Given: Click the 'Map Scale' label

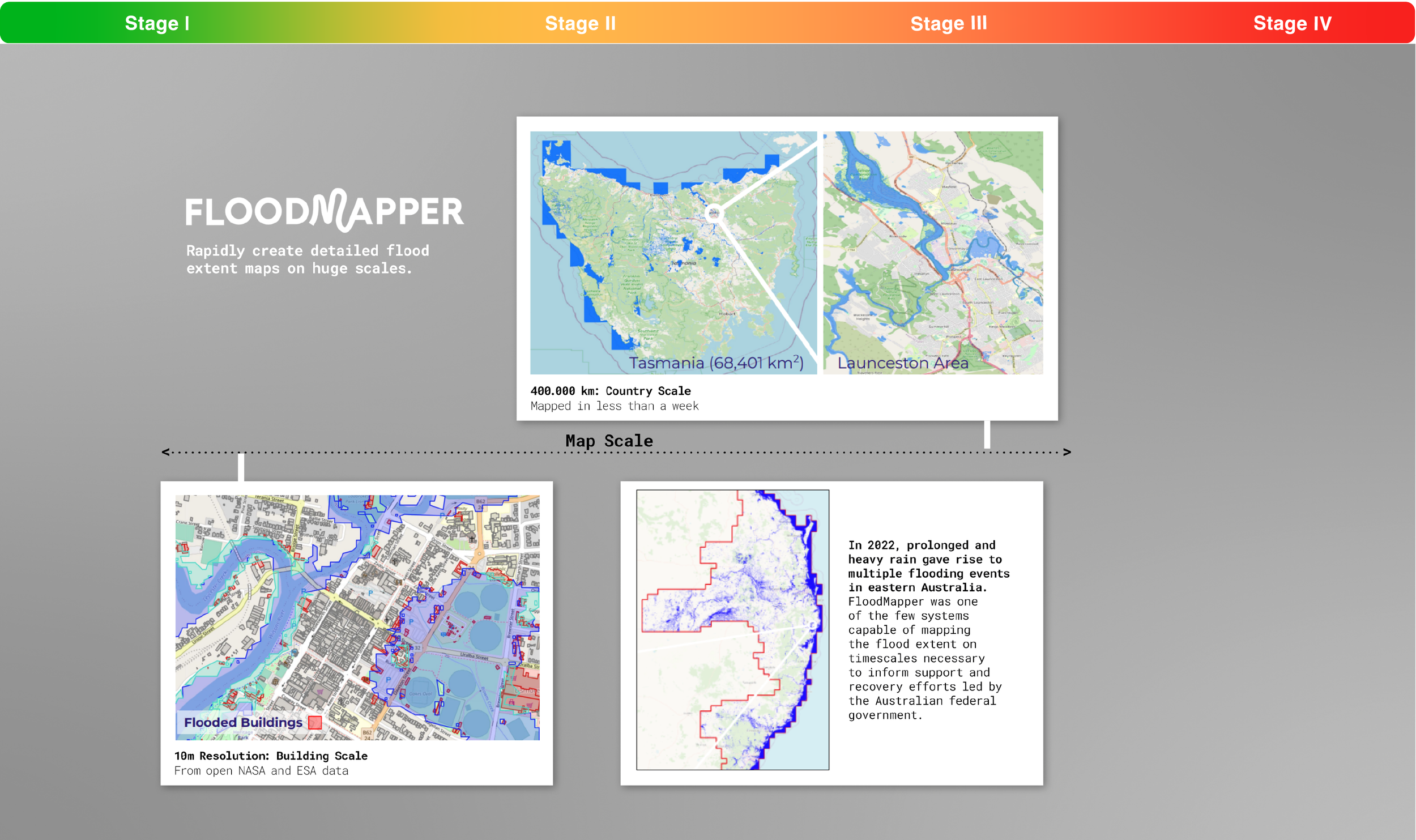Looking at the screenshot, I should 609,441.
